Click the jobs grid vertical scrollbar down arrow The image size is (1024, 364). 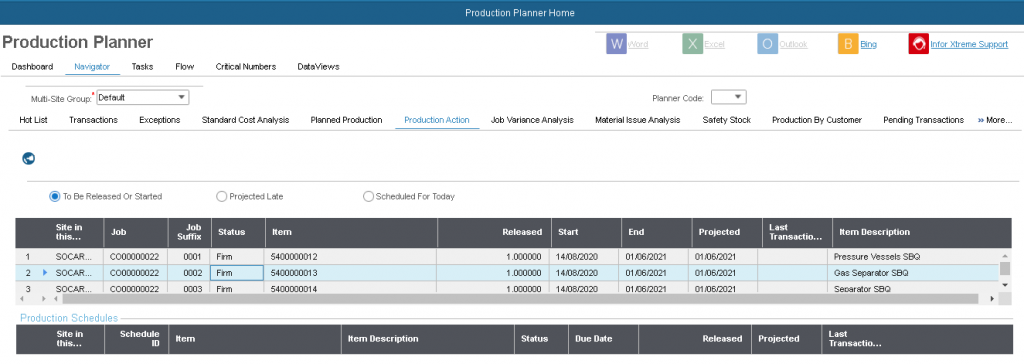[1005, 285]
